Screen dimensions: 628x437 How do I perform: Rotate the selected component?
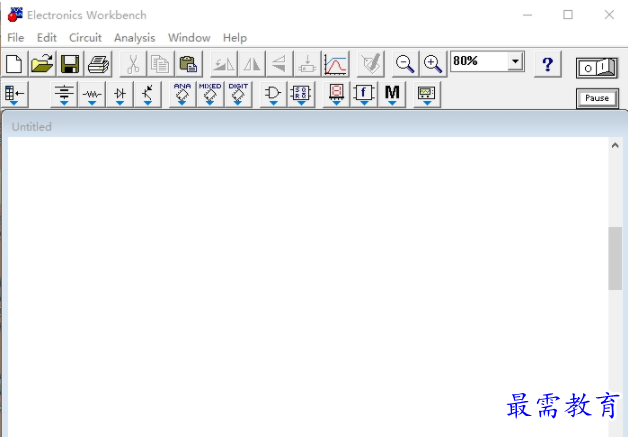point(223,64)
